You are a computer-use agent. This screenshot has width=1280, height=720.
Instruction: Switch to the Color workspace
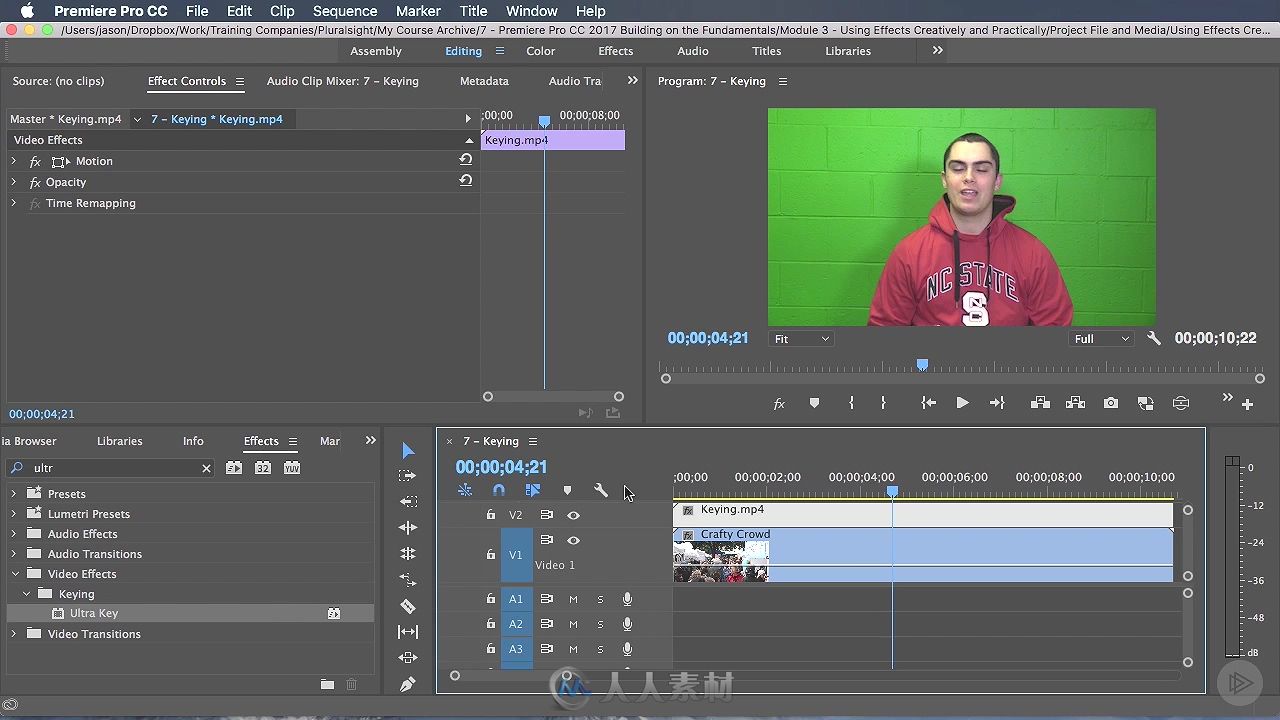tap(541, 51)
